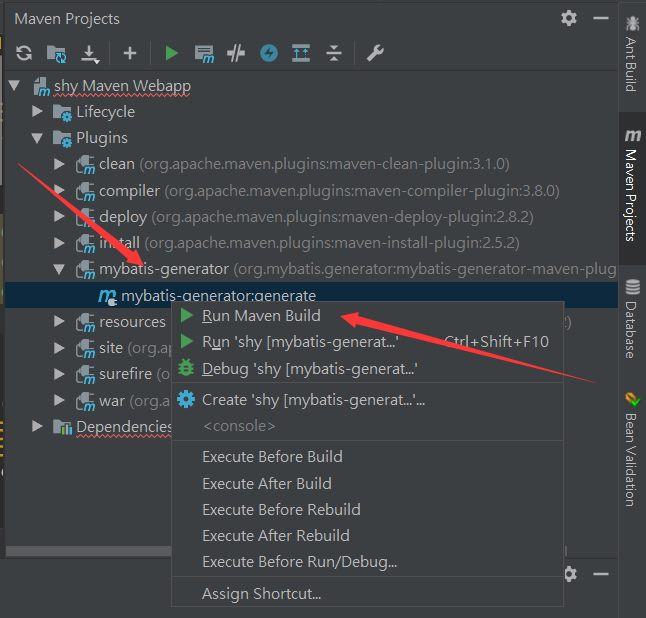Expand the clean plugin node
The height and width of the screenshot is (618, 646).
coord(59,164)
